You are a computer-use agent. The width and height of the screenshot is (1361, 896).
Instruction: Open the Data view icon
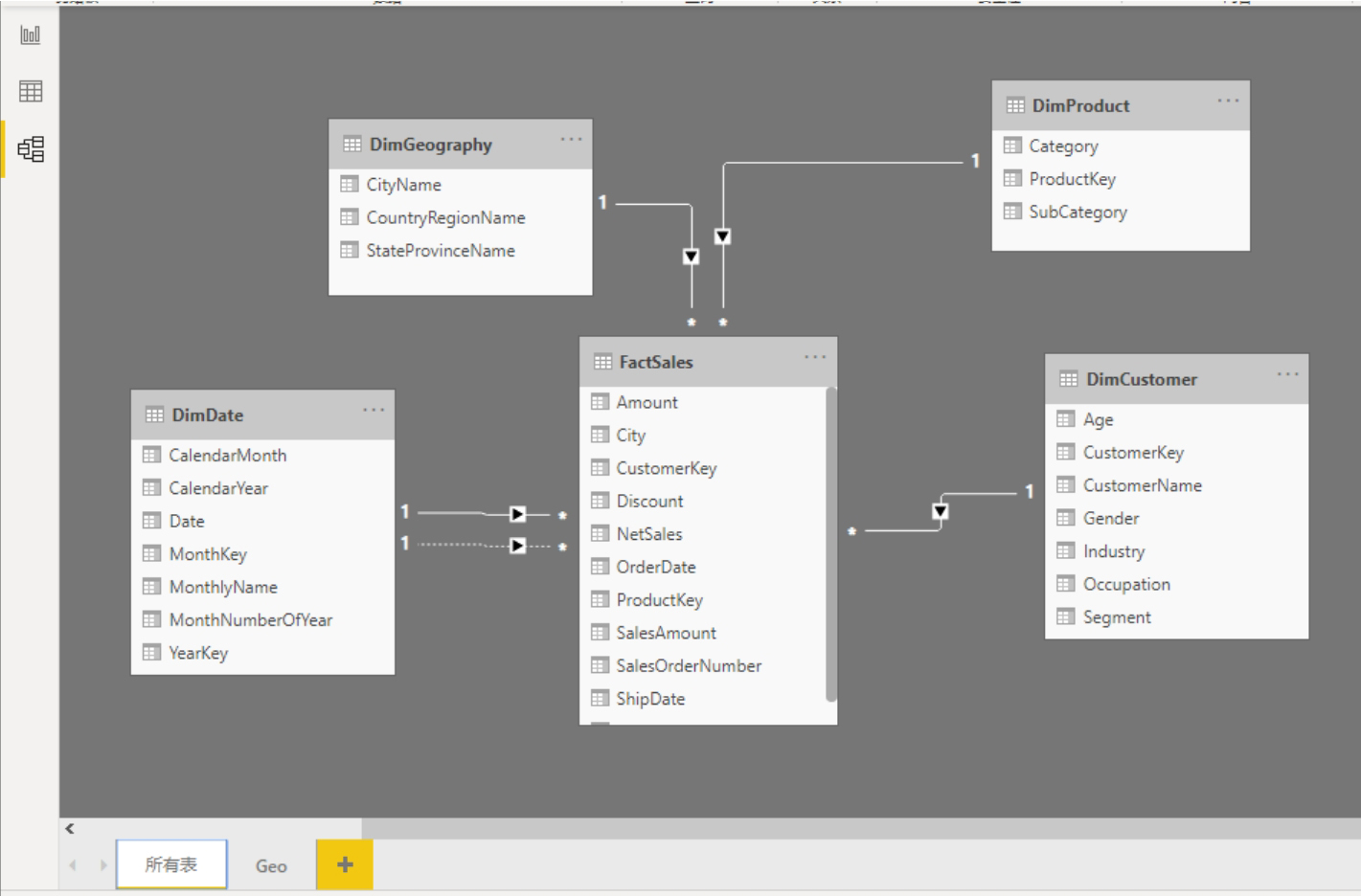(31, 92)
